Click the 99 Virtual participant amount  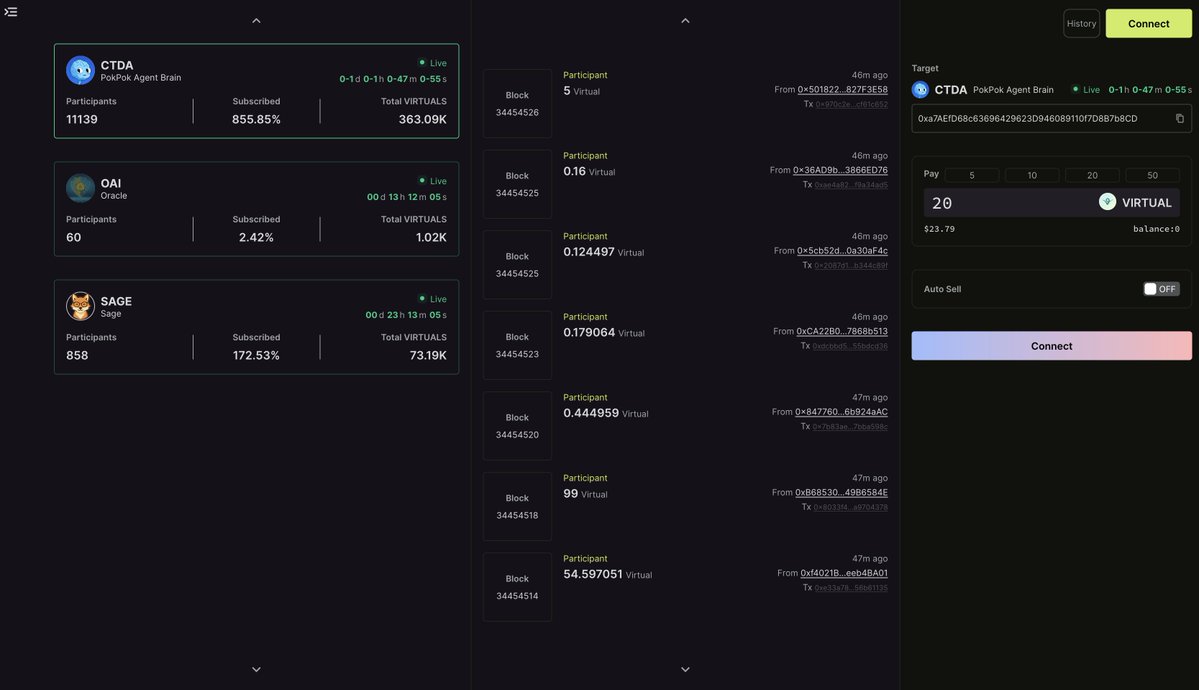tap(585, 493)
